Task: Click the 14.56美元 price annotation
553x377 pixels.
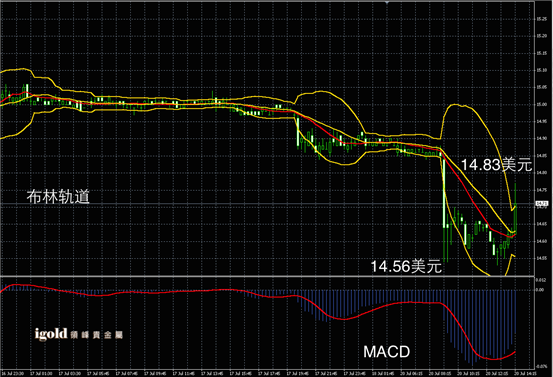Action: pyautogui.click(x=406, y=266)
